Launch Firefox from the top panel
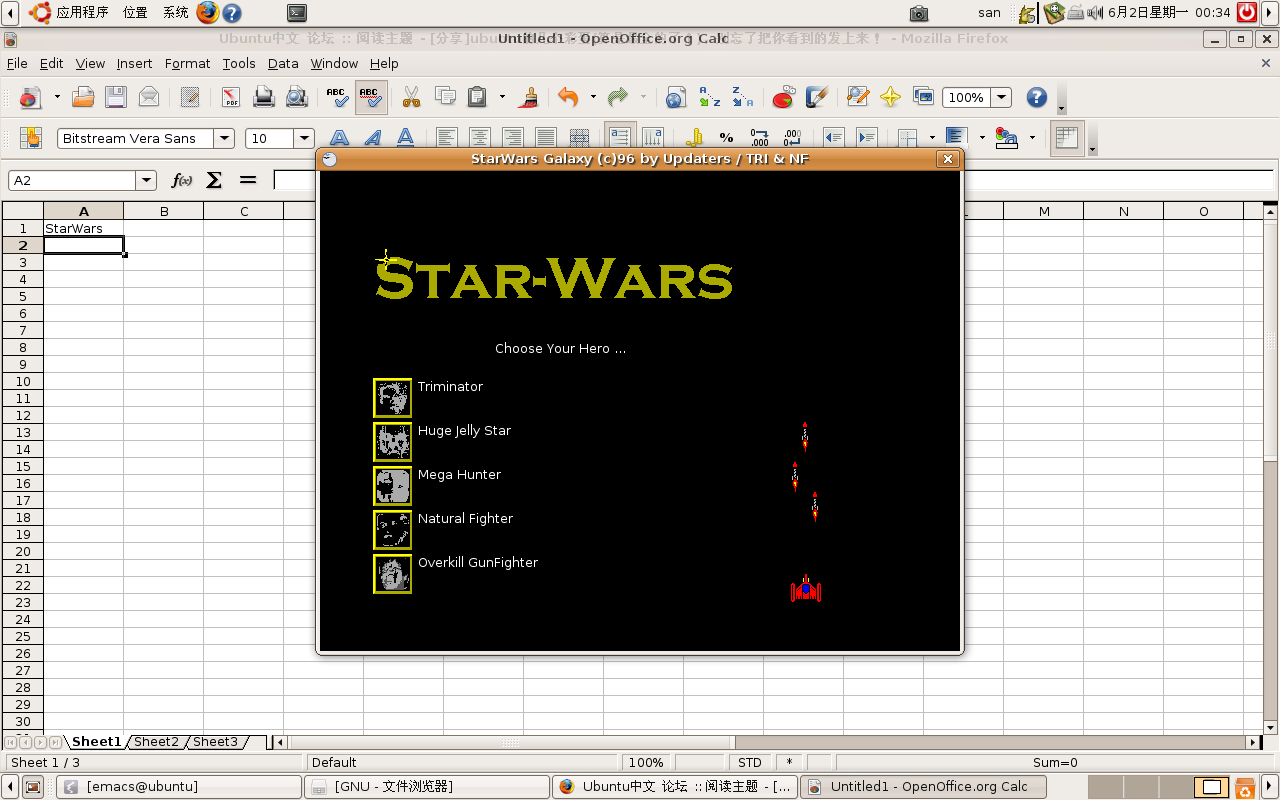Viewport: 1280px width, 800px height. pos(208,12)
